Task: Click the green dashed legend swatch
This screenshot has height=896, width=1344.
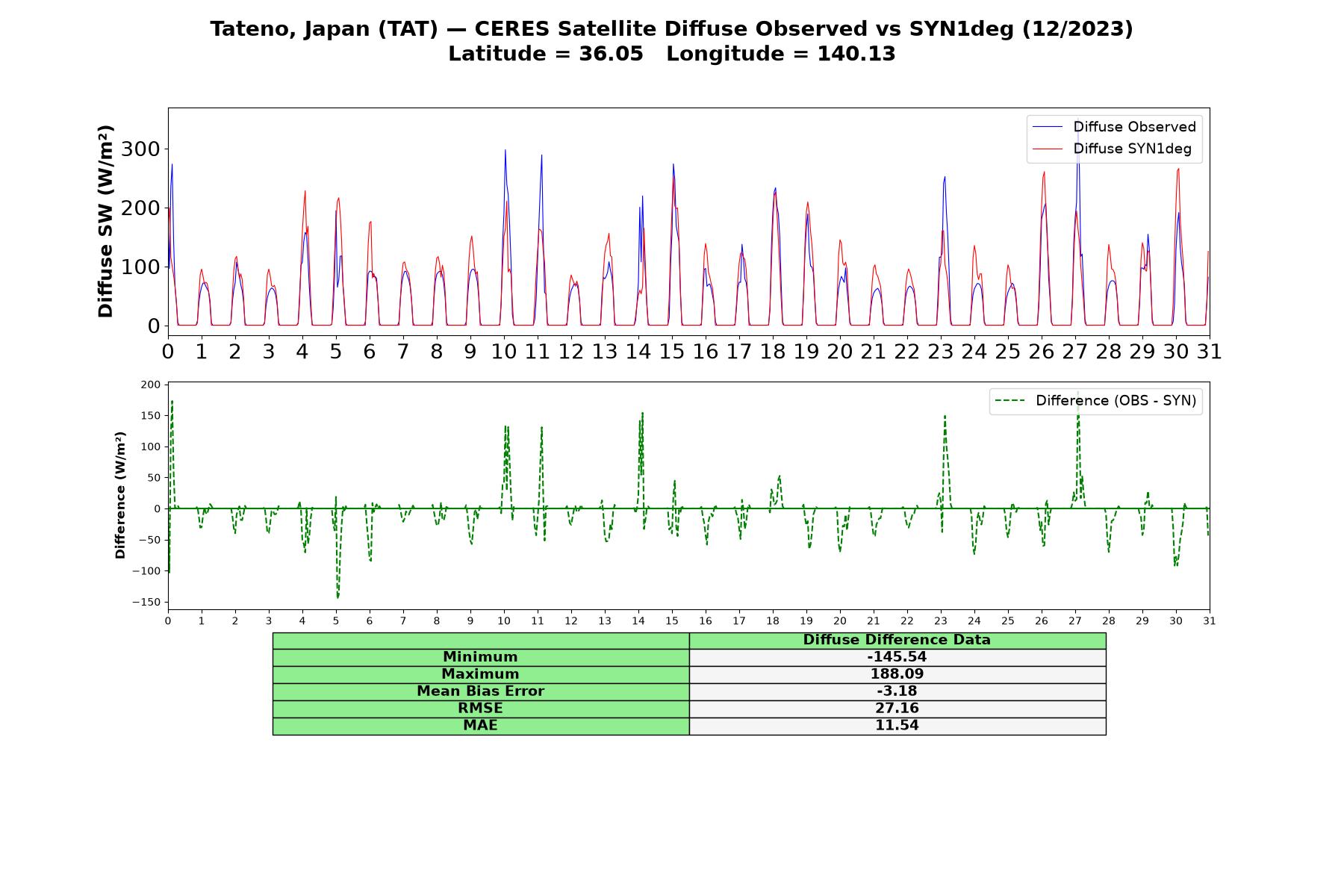Action: click(x=1011, y=401)
